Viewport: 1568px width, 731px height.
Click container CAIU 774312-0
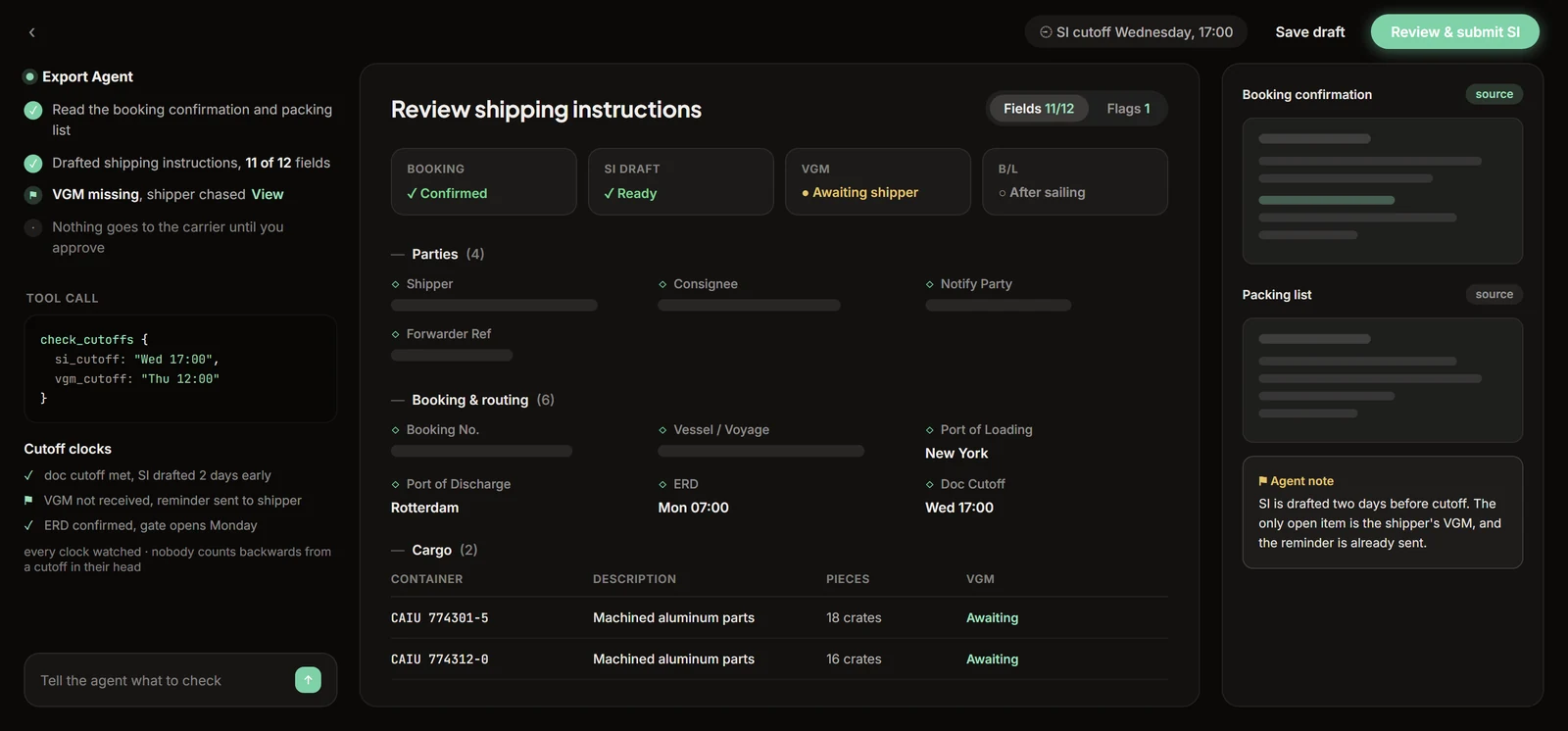[440, 659]
